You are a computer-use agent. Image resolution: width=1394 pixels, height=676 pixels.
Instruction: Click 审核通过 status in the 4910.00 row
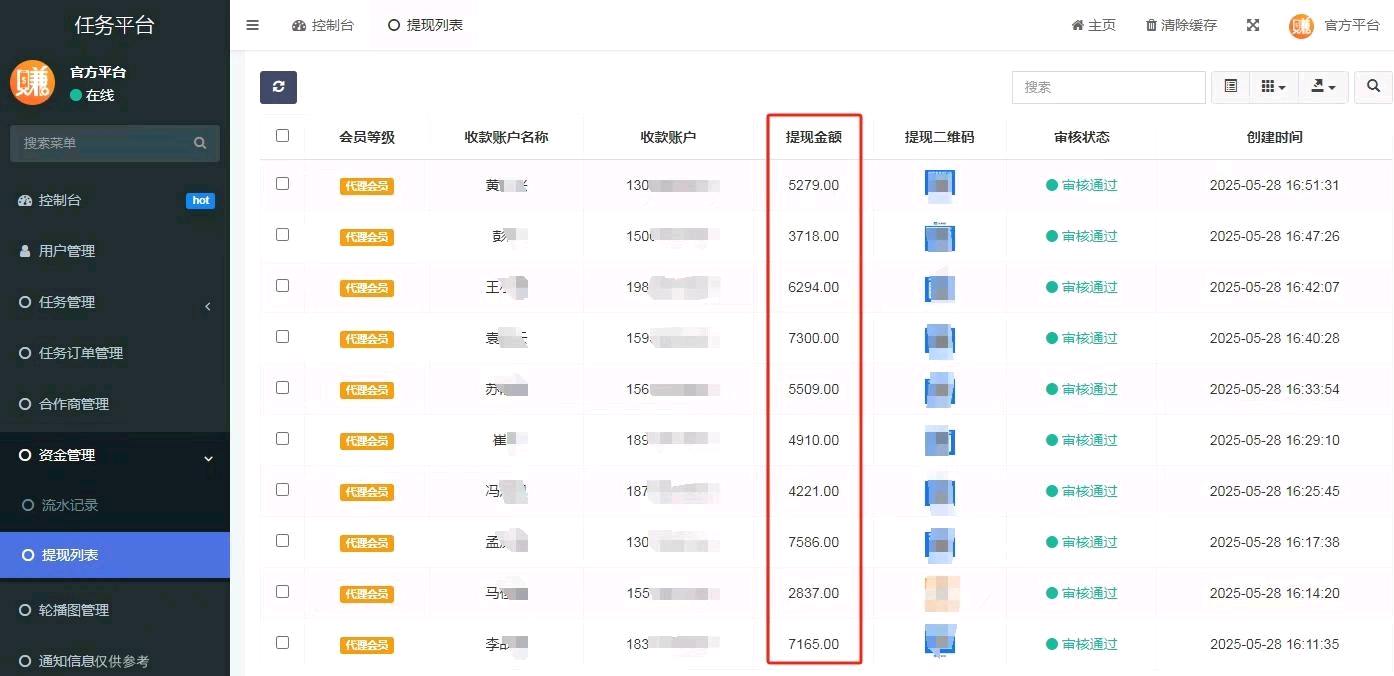tap(1082, 440)
